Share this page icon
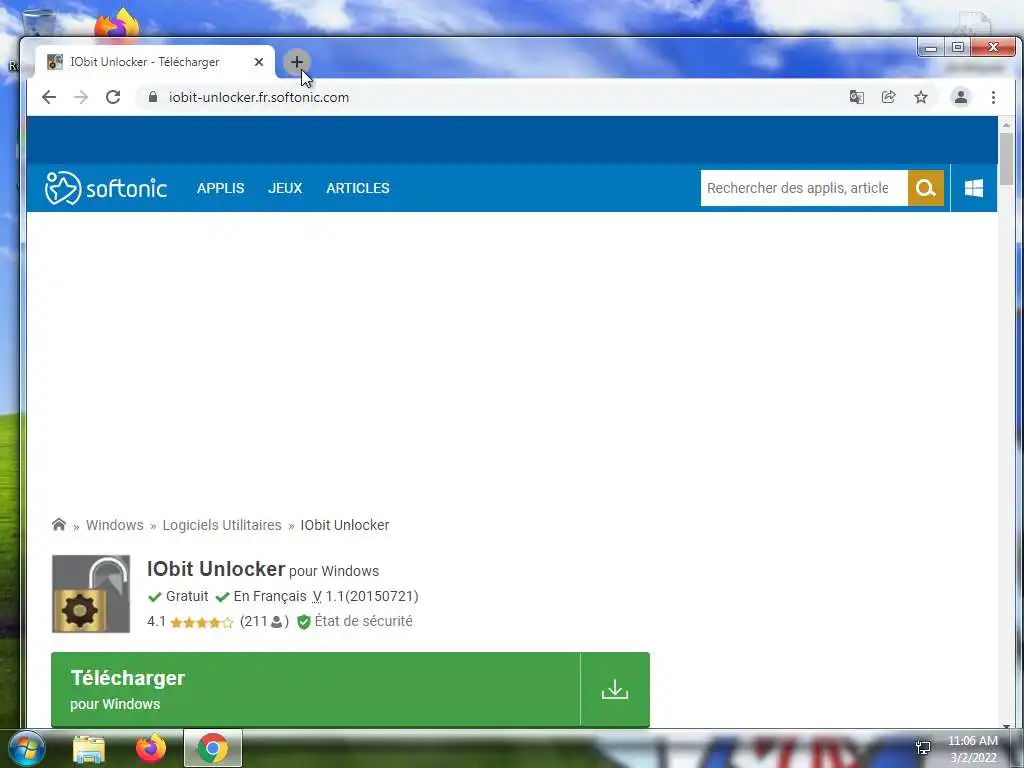The width and height of the screenshot is (1024, 768). pyautogui.click(x=888, y=97)
